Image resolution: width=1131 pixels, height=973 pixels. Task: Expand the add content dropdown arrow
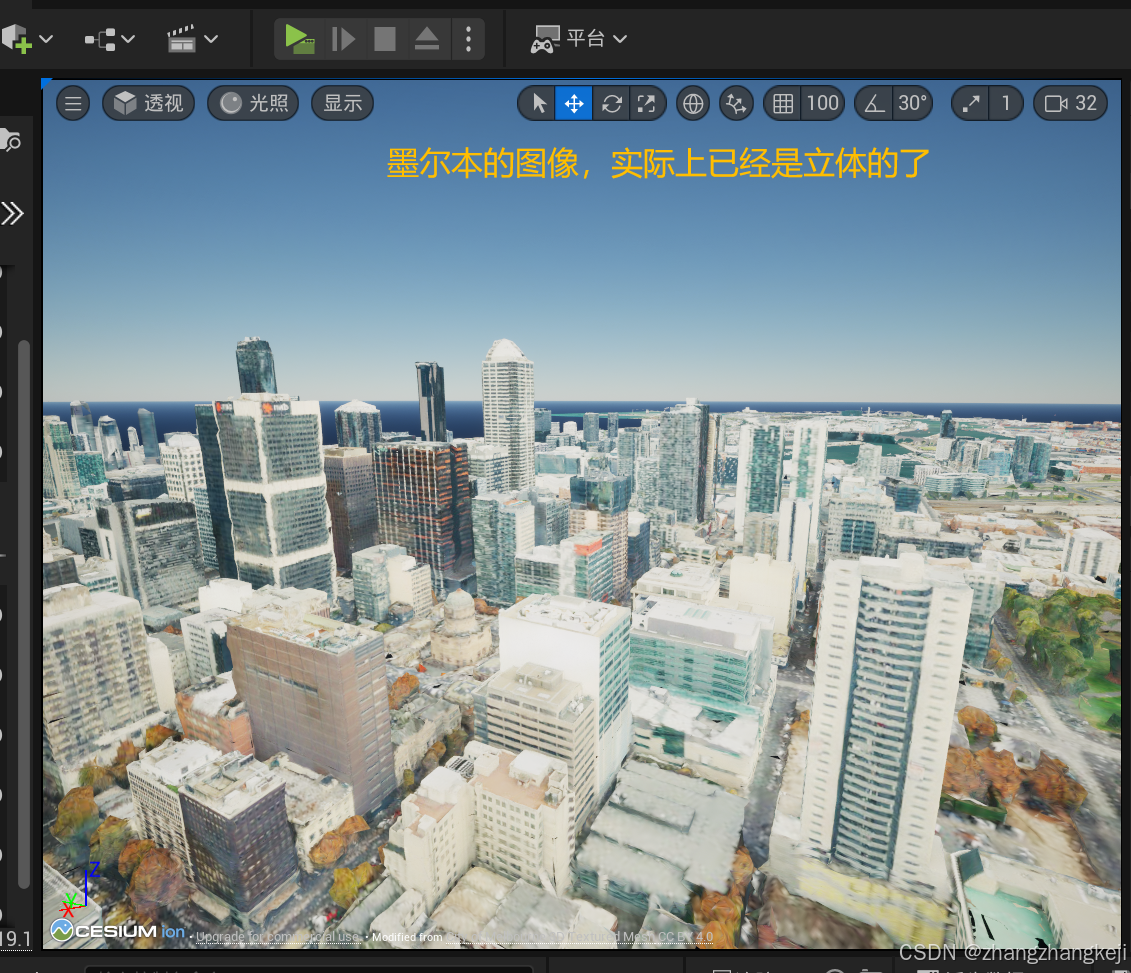pos(46,39)
